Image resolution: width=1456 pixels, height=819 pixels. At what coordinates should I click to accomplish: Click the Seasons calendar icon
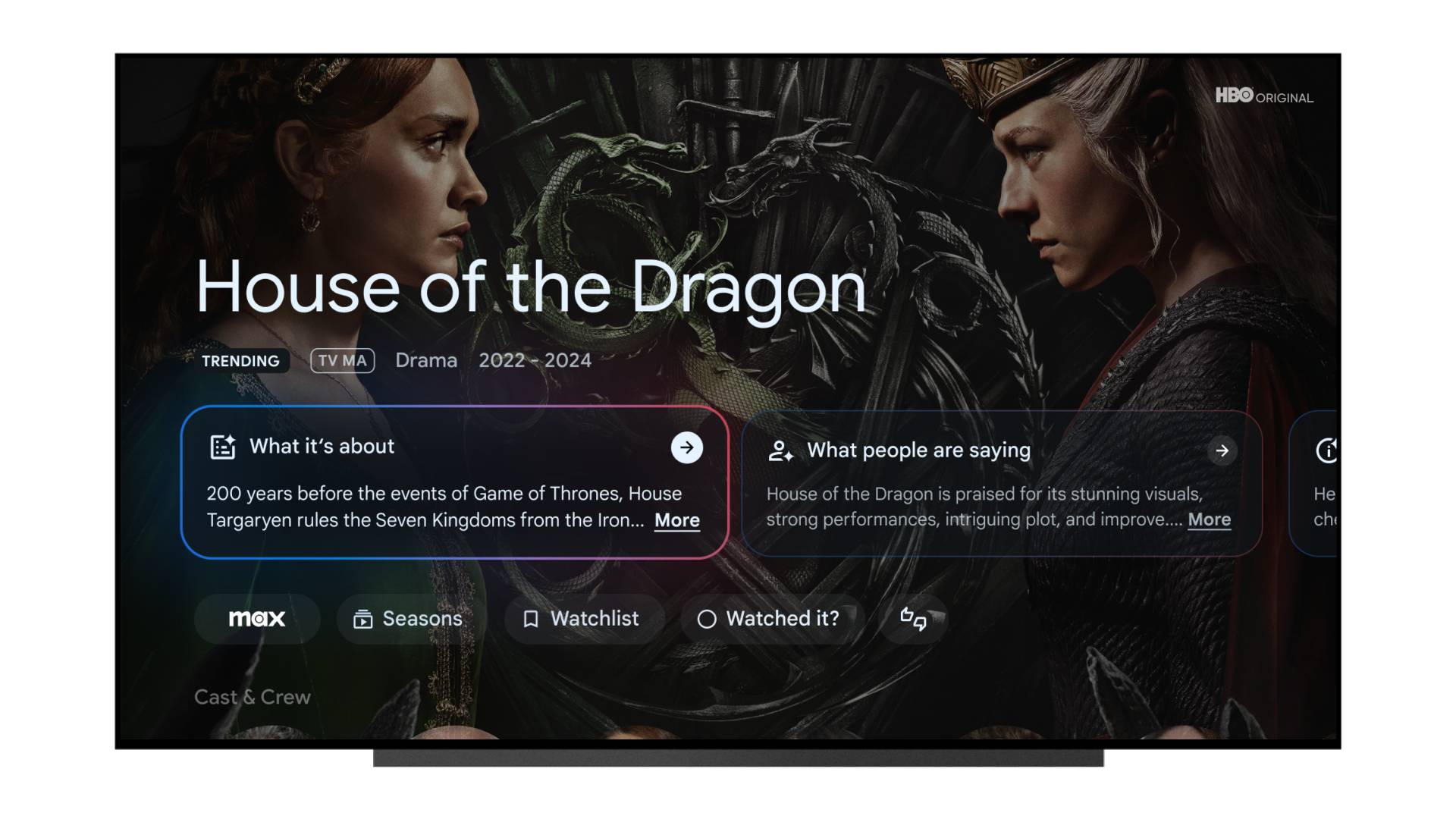pos(360,618)
